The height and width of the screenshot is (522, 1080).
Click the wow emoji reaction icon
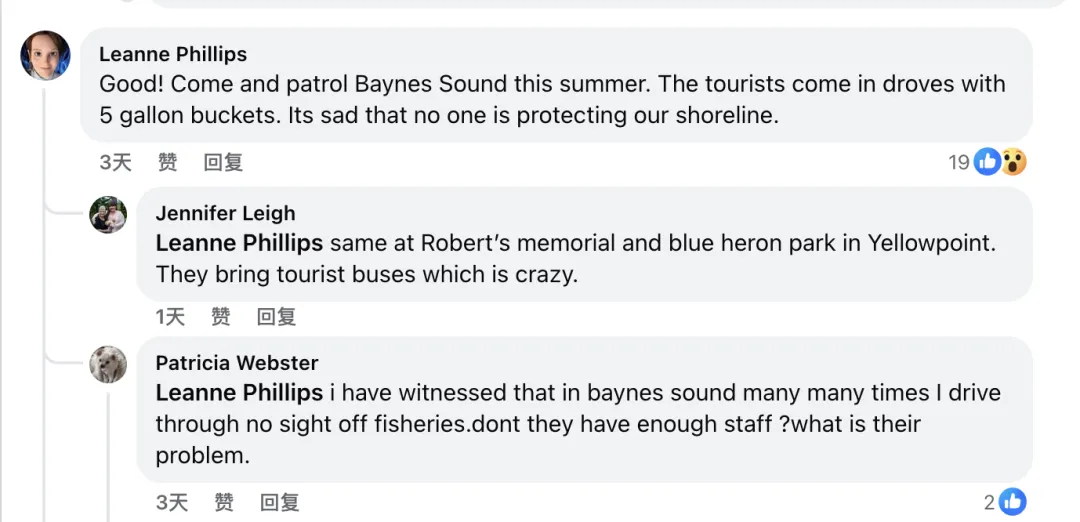[1014, 162]
